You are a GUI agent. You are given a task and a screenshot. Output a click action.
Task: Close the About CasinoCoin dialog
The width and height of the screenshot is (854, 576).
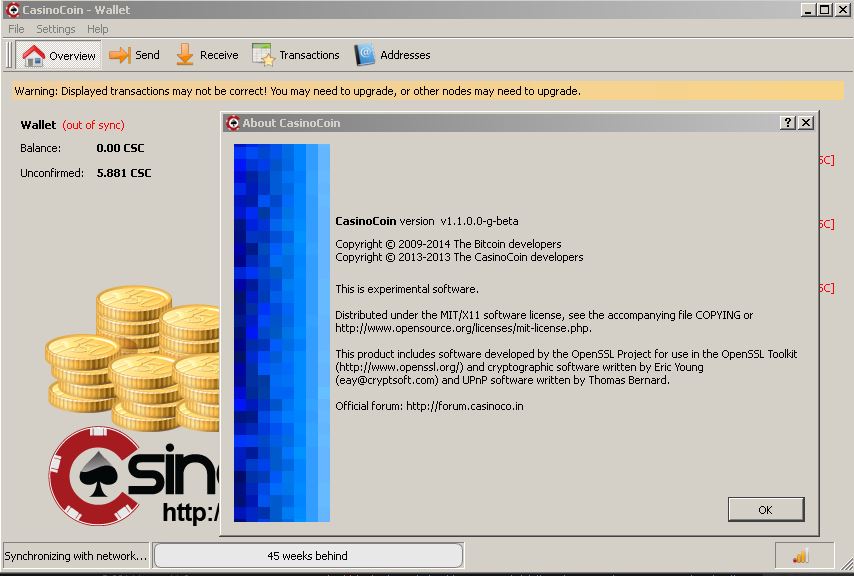point(806,122)
